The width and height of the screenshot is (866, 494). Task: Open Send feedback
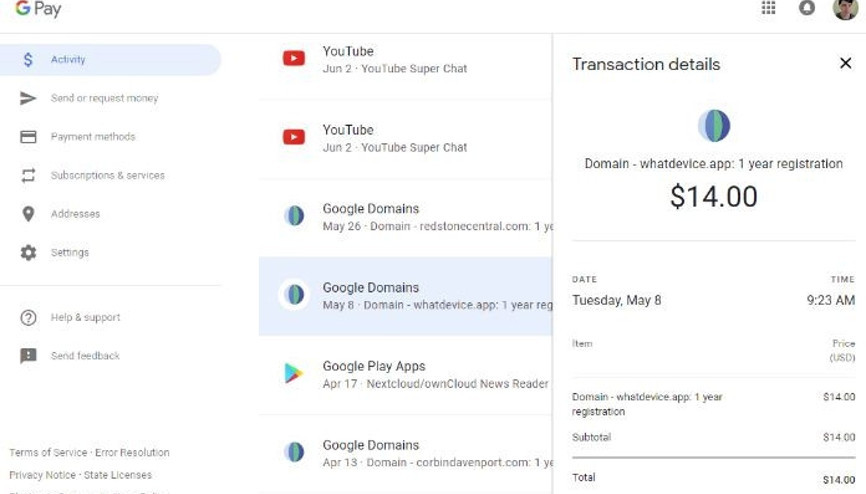[85, 356]
